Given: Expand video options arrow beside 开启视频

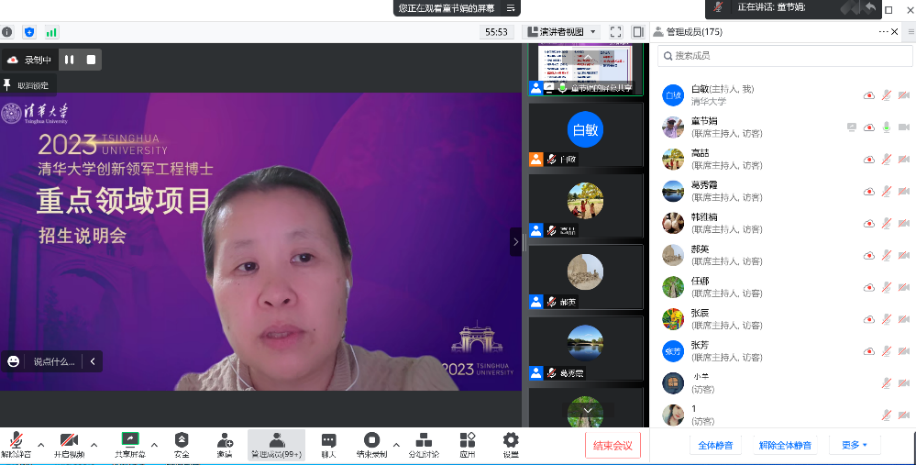Looking at the screenshot, I should [94, 445].
